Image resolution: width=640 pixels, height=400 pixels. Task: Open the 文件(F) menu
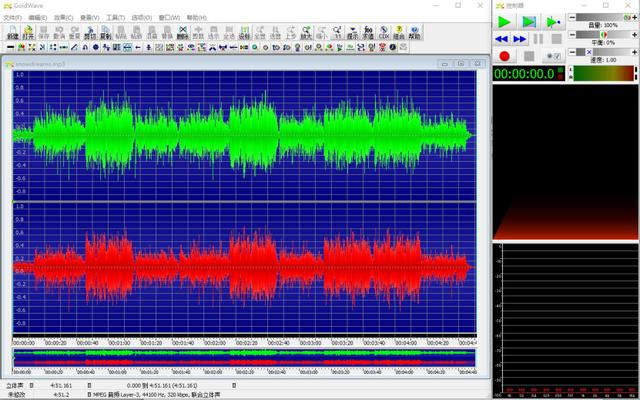pos(12,17)
